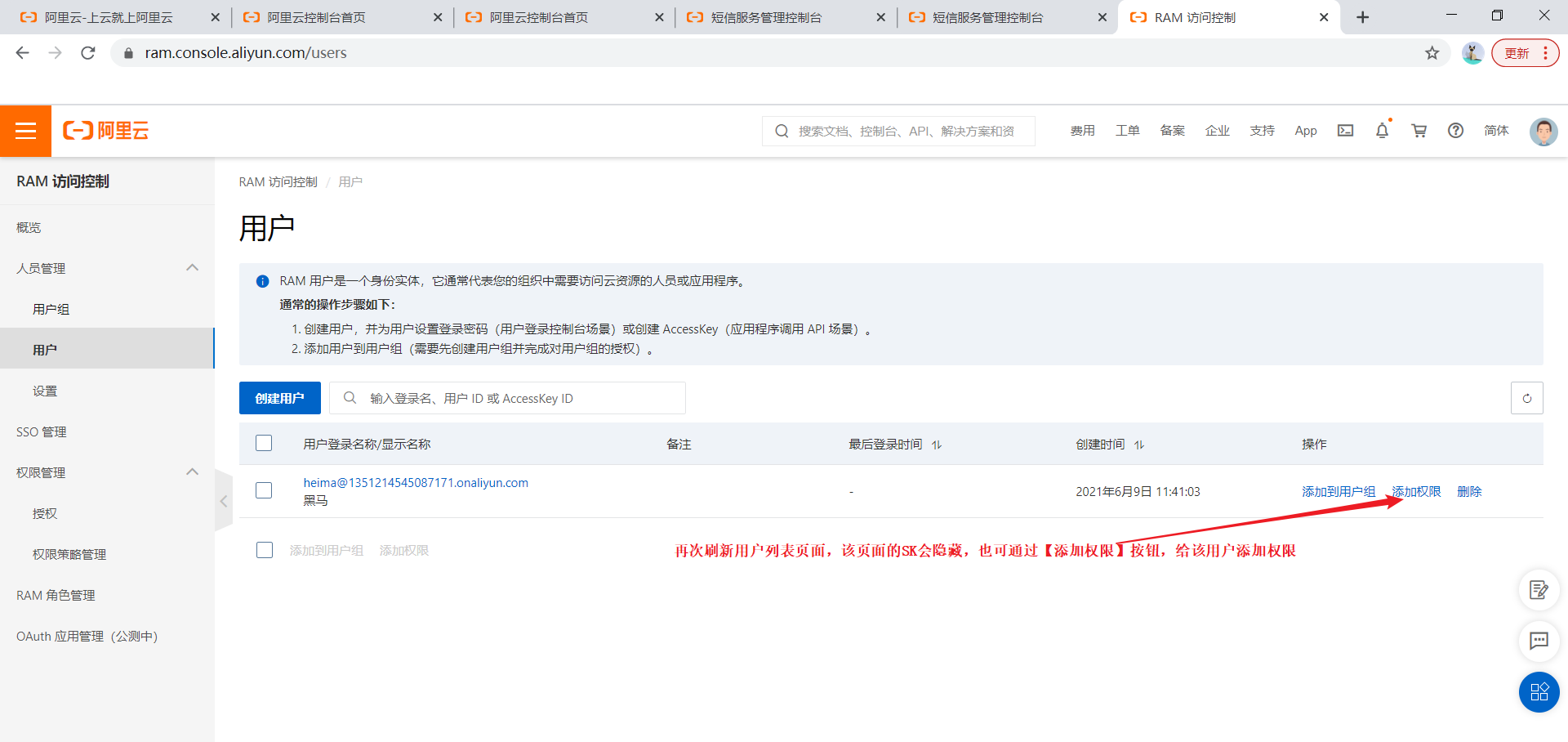Click the 创建用户 button
This screenshot has width=1568, height=742.
click(x=280, y=398)
